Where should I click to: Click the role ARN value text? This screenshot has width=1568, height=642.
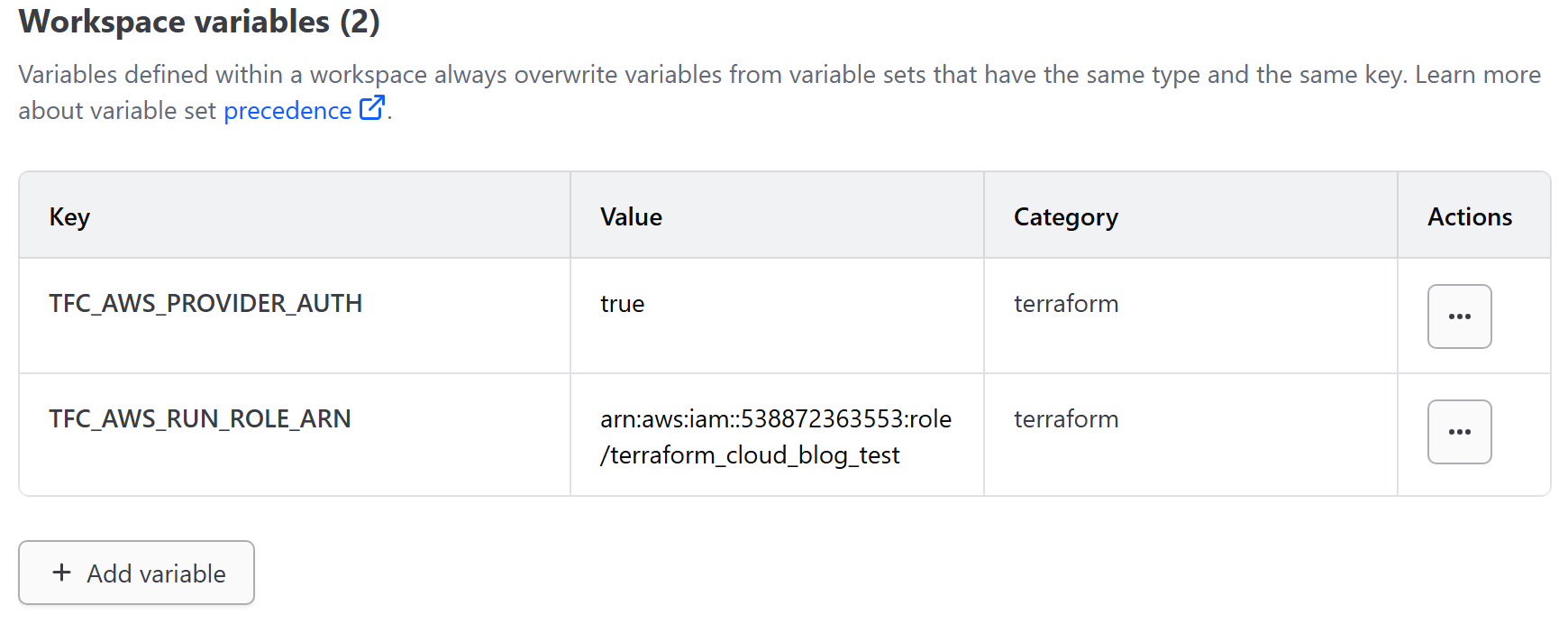(775, 419)
